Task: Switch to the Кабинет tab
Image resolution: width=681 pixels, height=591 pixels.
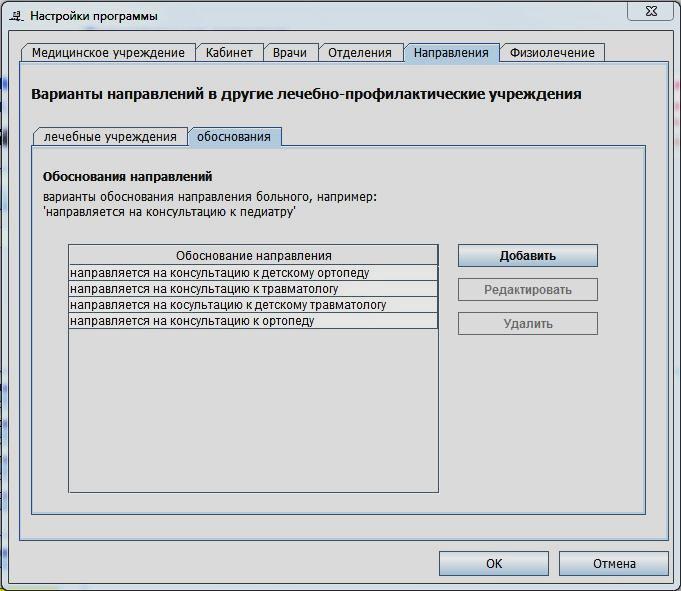Action: pyautogui.click(x=229, y=53)
